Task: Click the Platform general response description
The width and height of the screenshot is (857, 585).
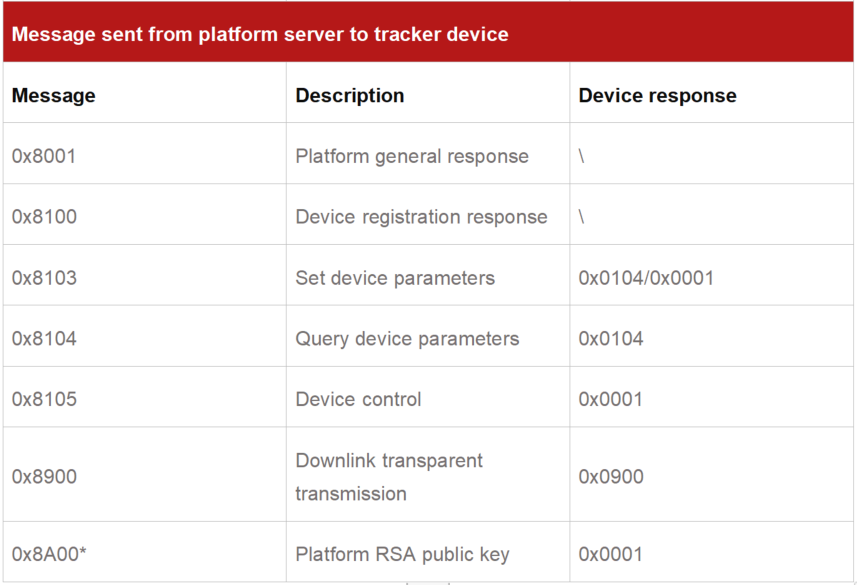Action: [412, 156]
